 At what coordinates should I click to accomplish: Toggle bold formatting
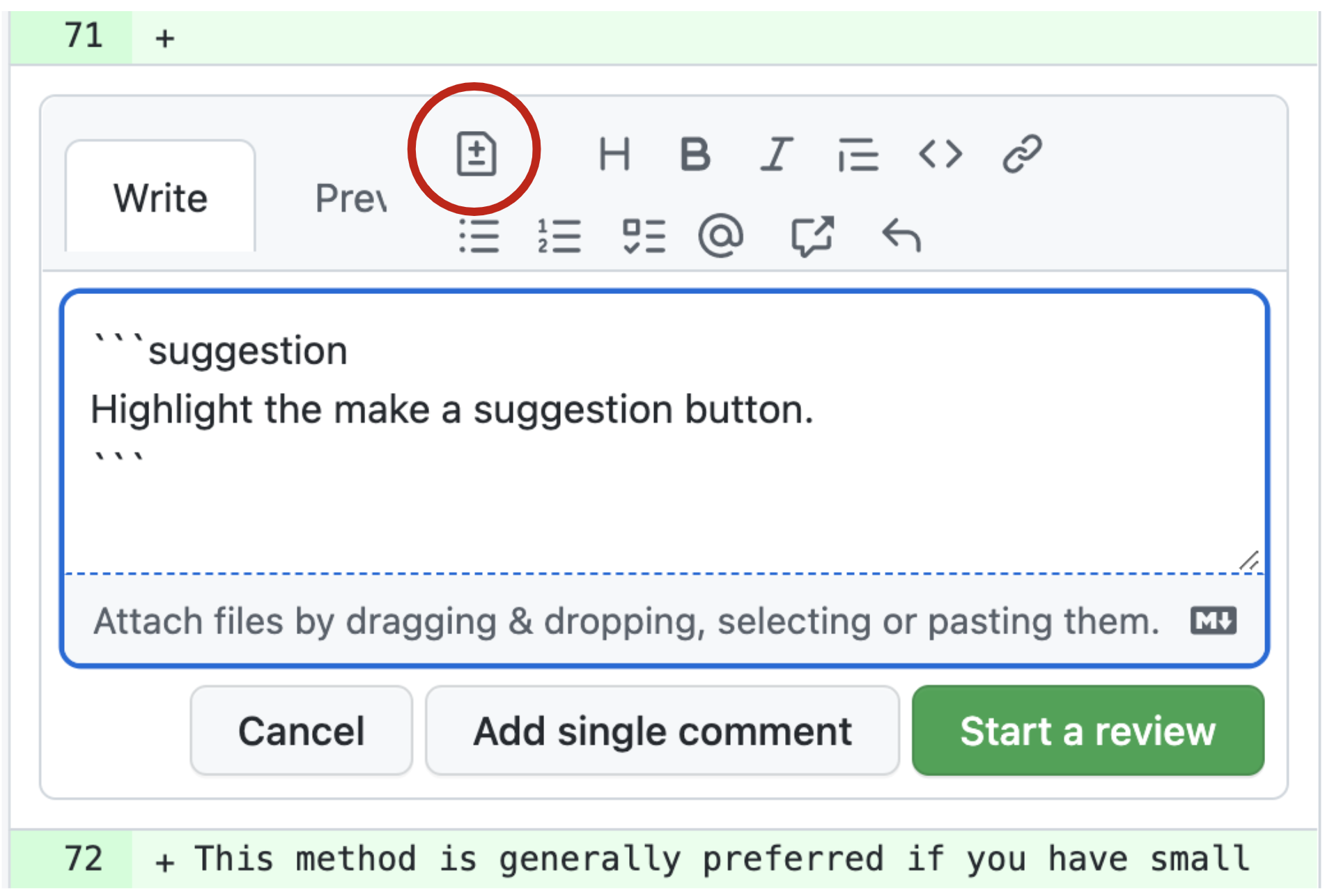pyautogui.click(x=695, y=154)
